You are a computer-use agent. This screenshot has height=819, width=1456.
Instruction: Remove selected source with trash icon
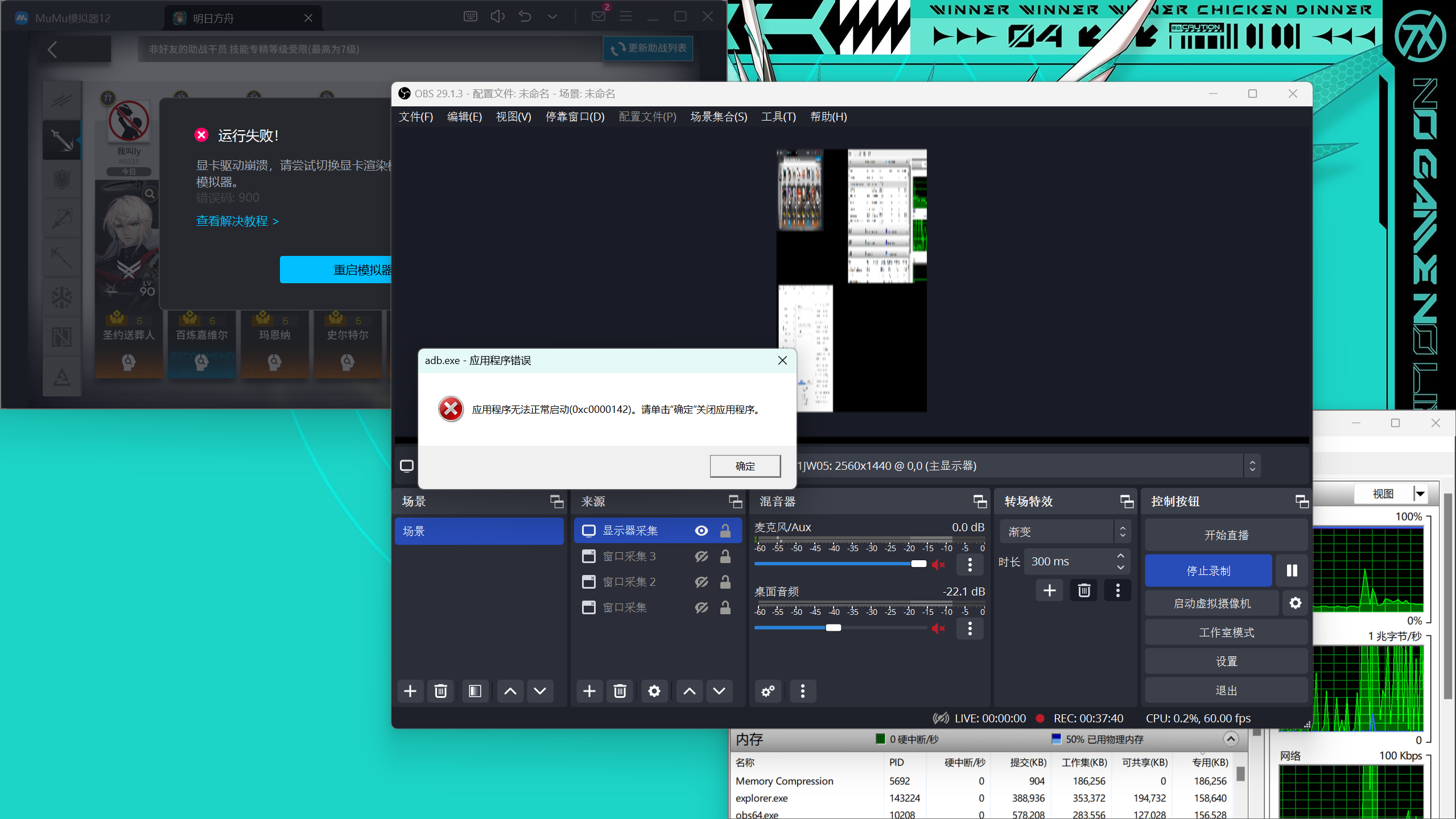pyautogui.click(x=620, y=691)
